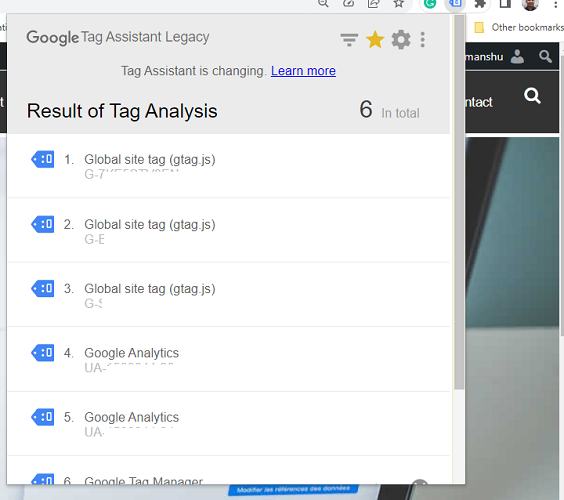Select tag icon for item 3 gtag.js

(42, 288)
